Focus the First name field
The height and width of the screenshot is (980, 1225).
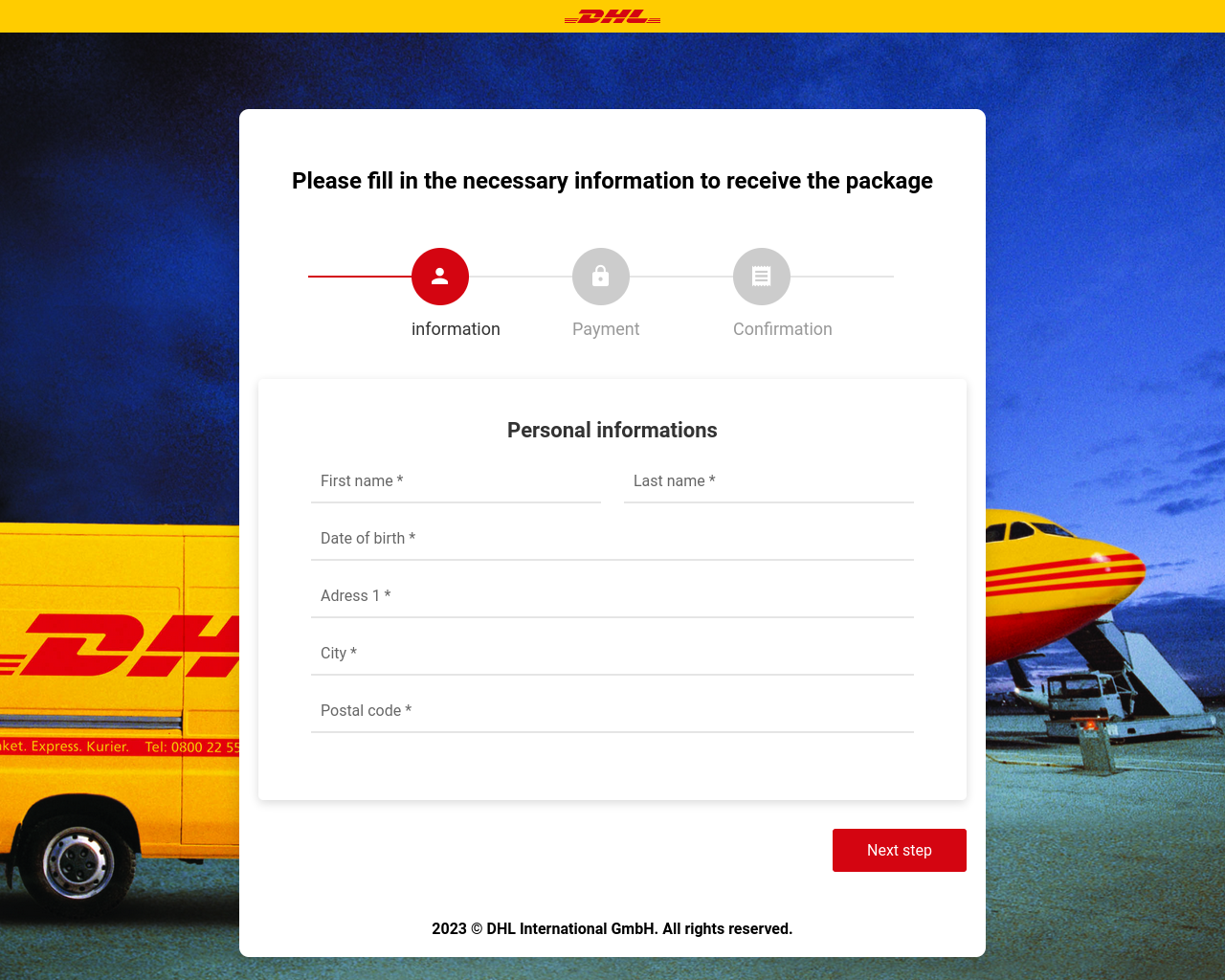(456, 481)
